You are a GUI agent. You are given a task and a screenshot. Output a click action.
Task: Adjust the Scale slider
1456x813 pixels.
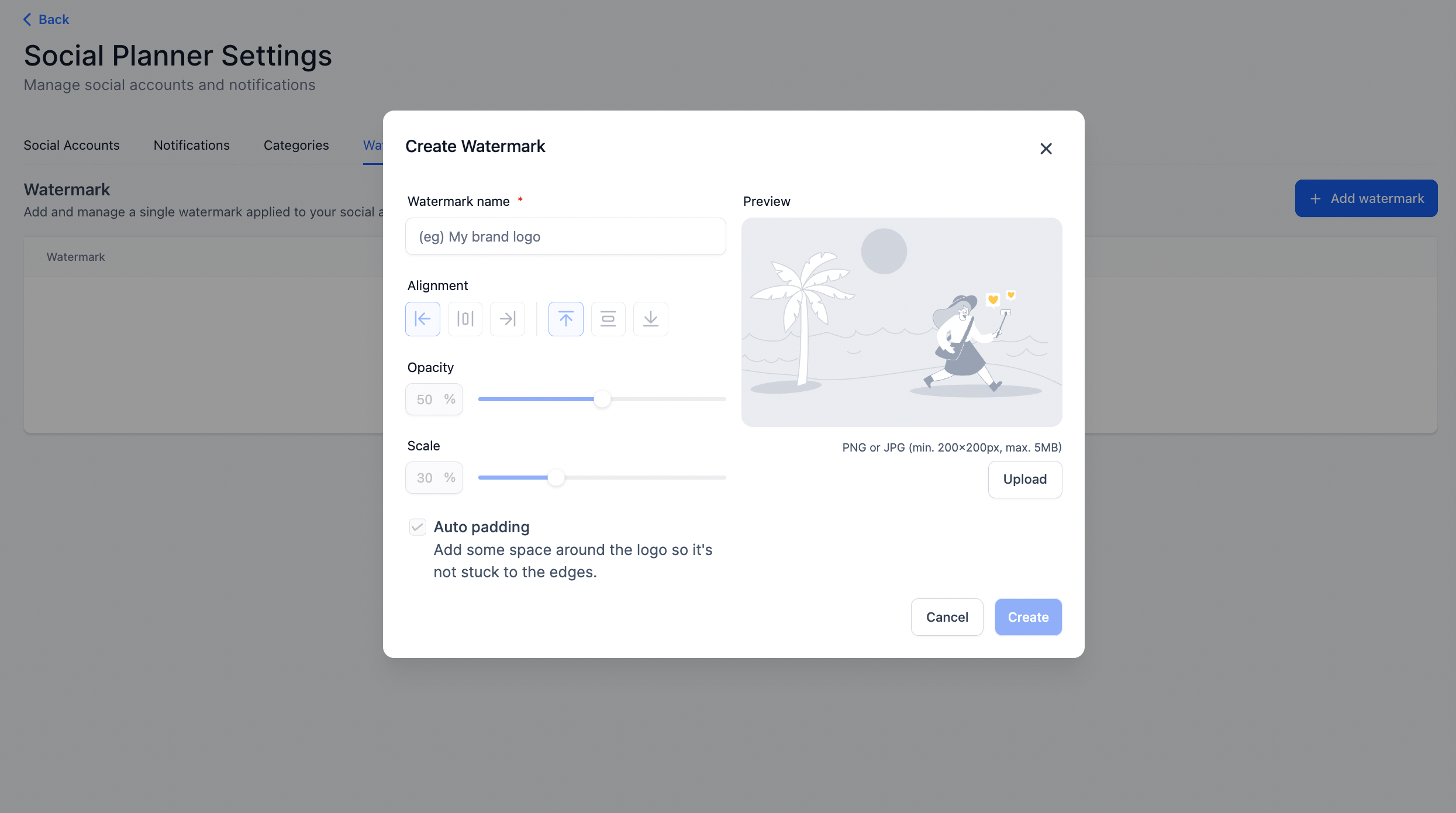[556, 477]
